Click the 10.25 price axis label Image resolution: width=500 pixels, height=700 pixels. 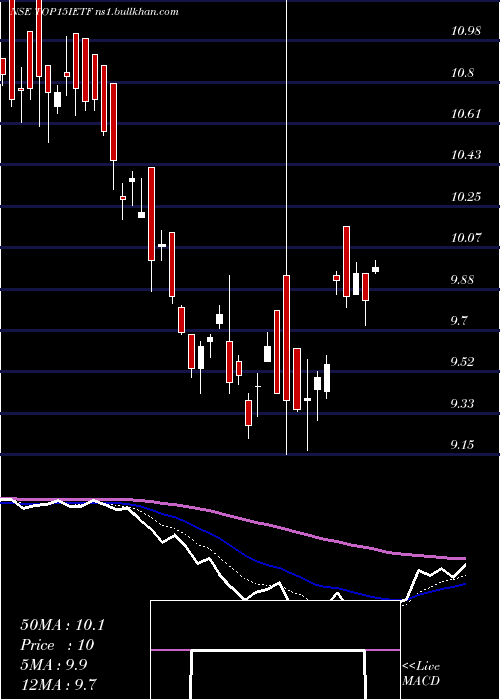coord(466,196)
